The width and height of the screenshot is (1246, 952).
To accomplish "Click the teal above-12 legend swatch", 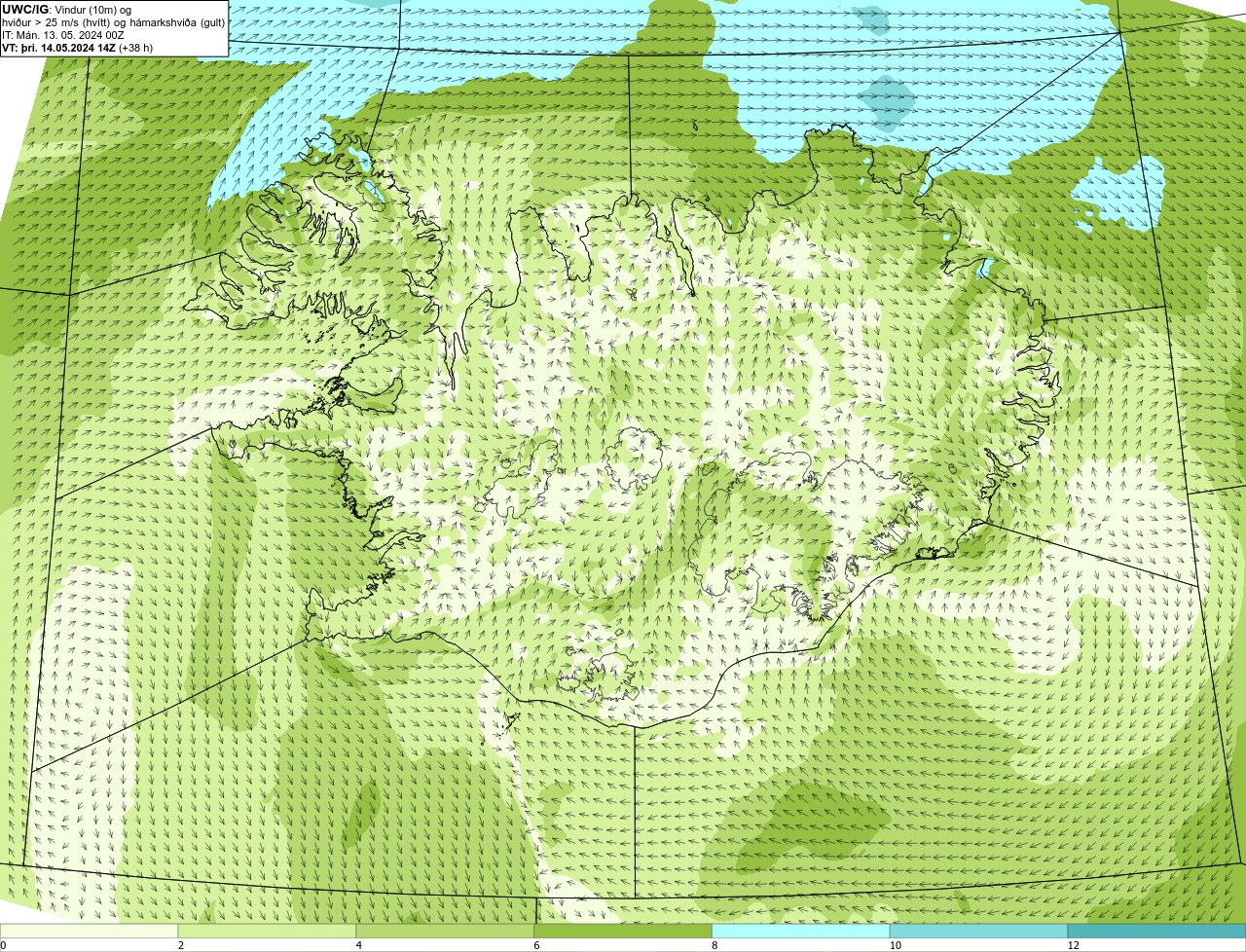I will pos(1157,931).
